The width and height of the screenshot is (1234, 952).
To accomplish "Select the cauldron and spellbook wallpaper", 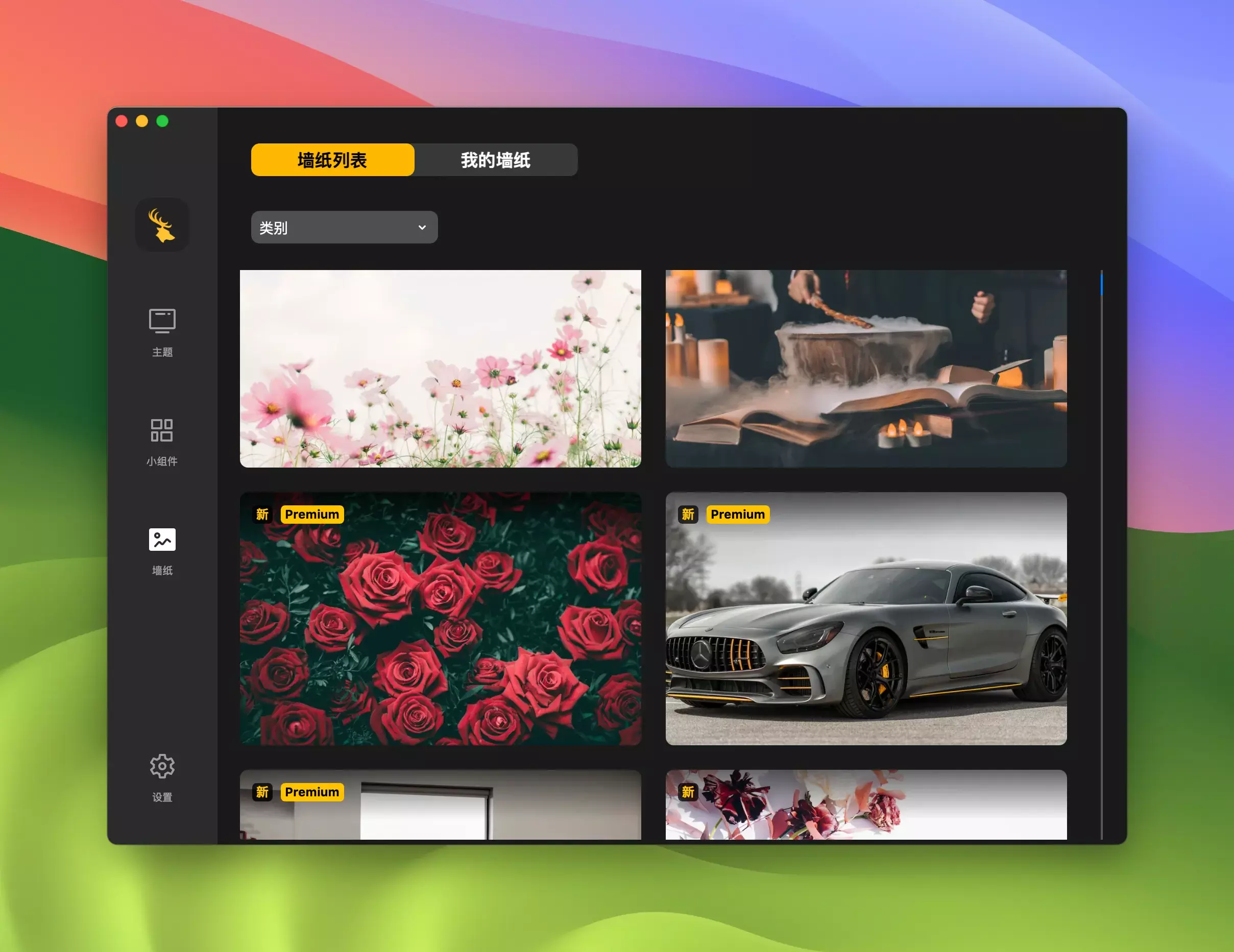I will [865, 369].
